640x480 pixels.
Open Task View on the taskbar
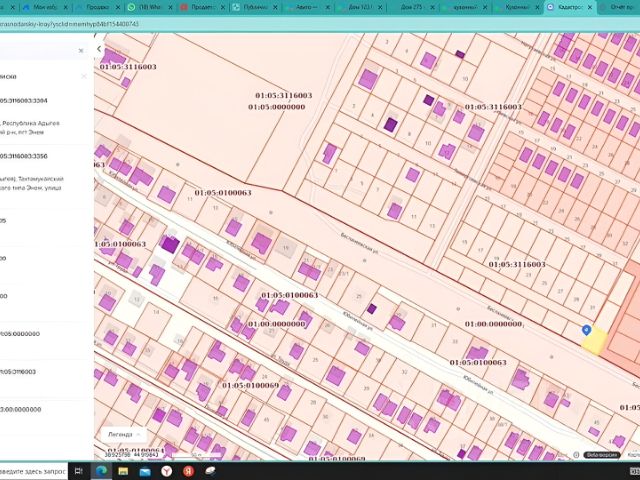tap(78, 471)
